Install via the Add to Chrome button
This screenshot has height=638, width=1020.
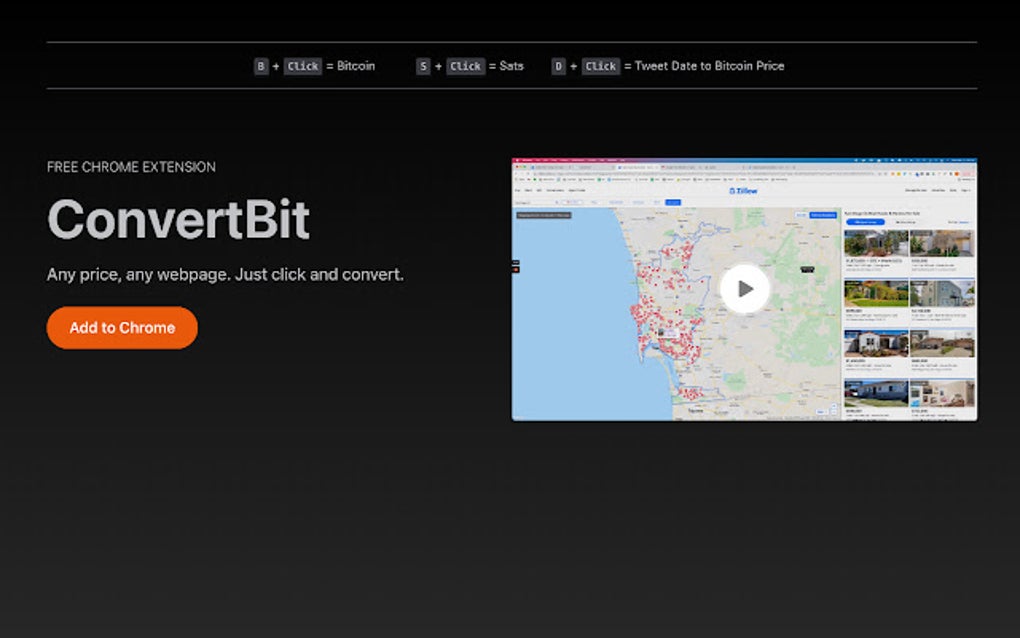point(122,328)
